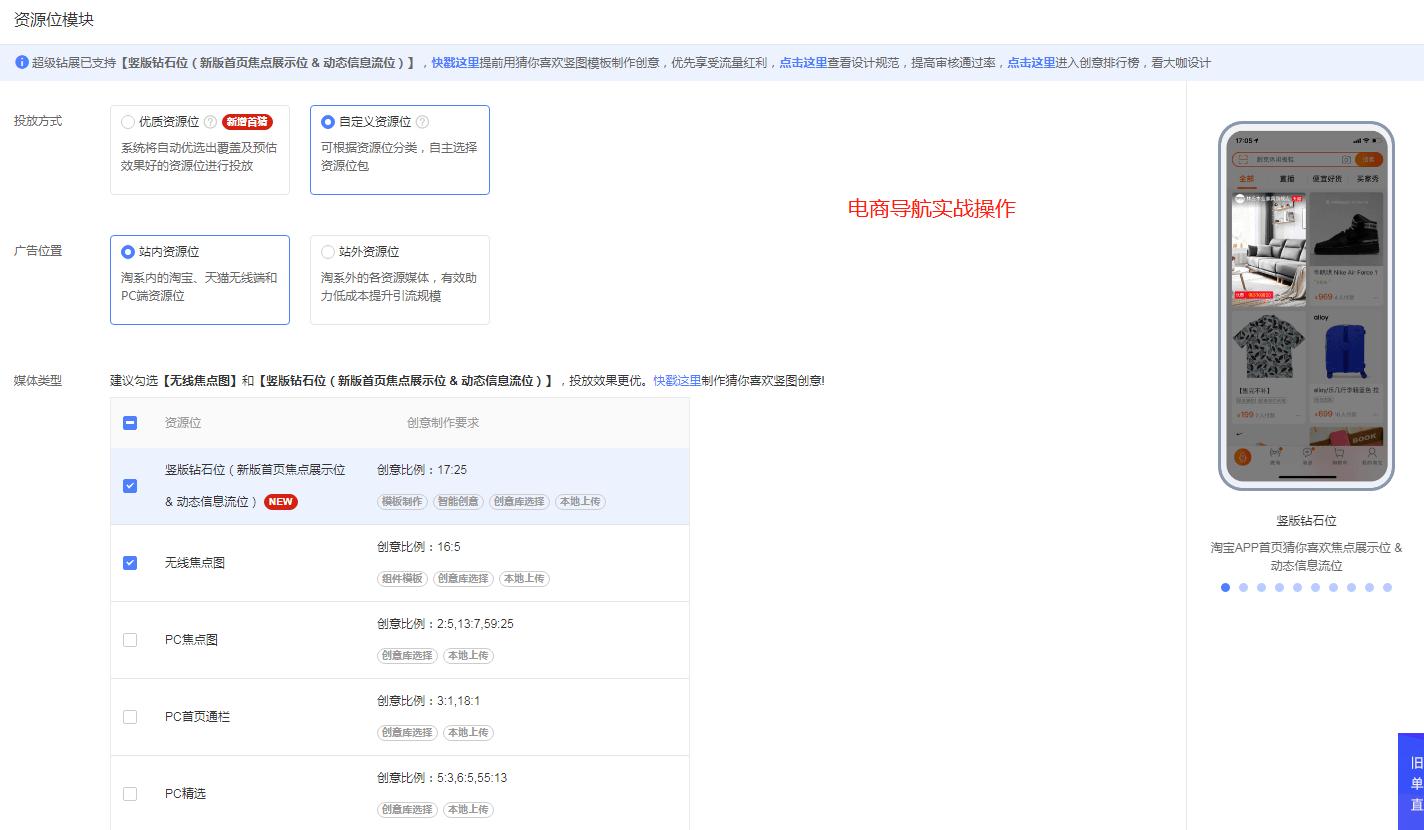Select the 站外资源位 radio option
1424x830 pixels.
327,251
